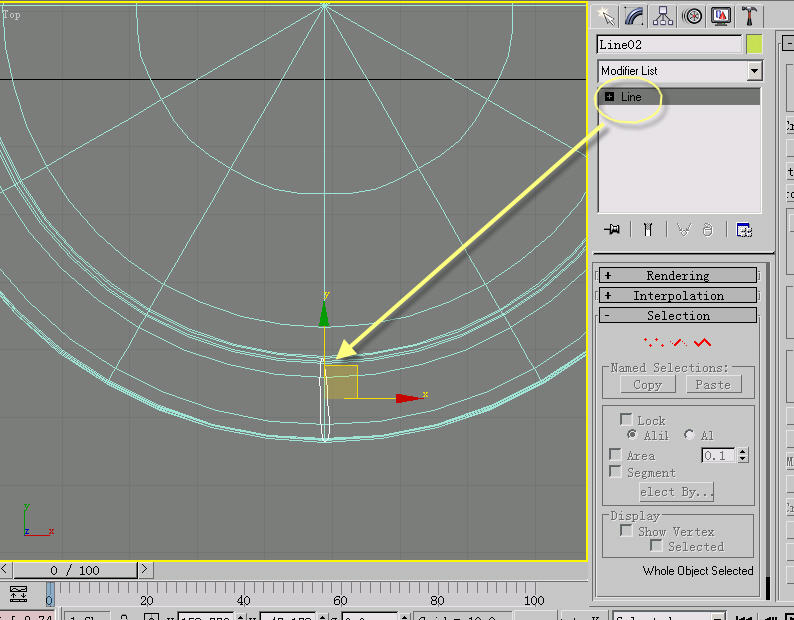This screenshot has height=620, width=794.
Task: Click frame 100 on the time ruler
Action: tap(534, 600)
